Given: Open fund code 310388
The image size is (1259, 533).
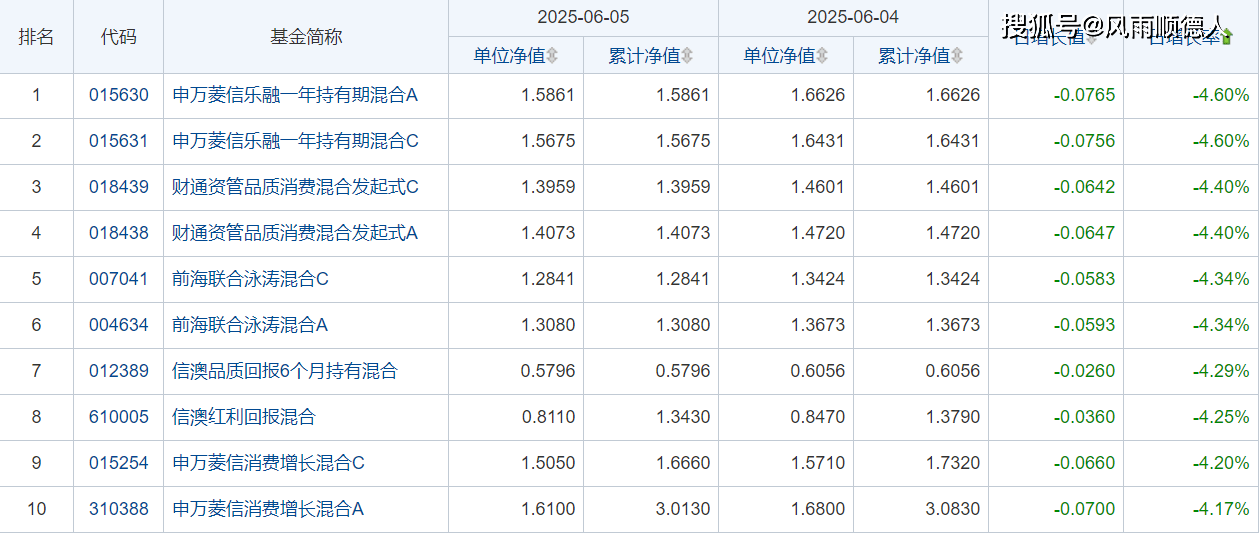Looking at the screenshot, I should click(x=118, y=509).
